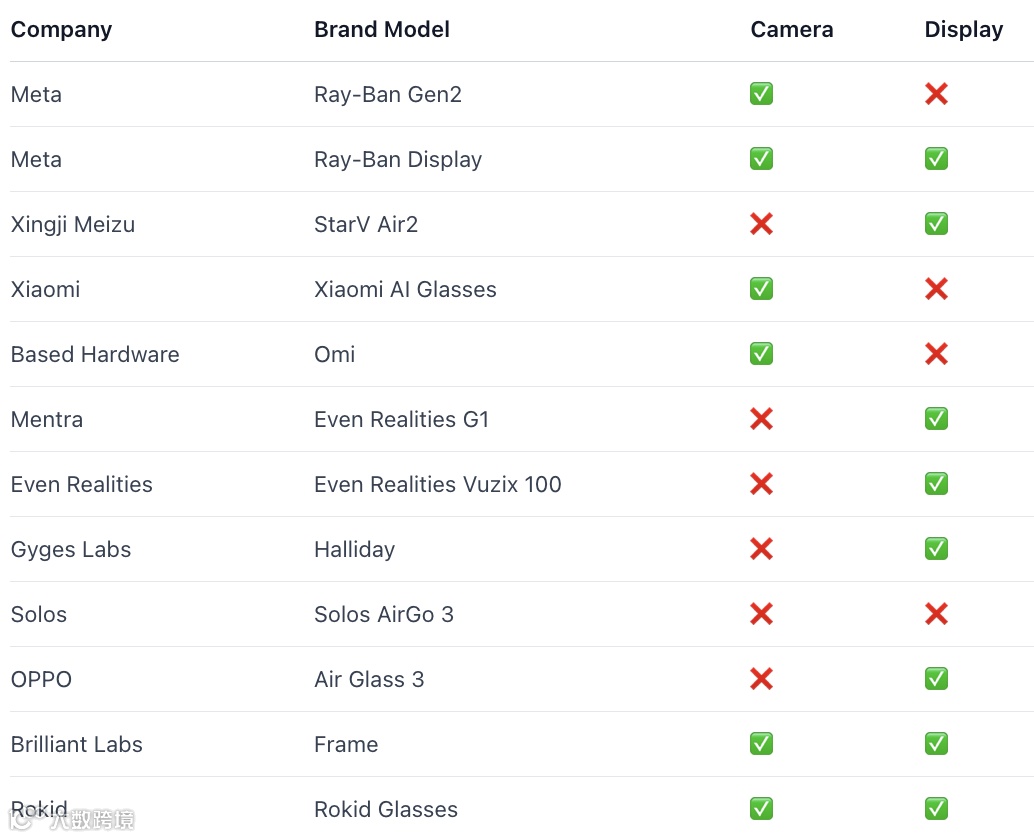Viewport: 1034px width, 838px height.
Task: Click the Camera cross mark for Halliday
Action: tap(761, 549)
